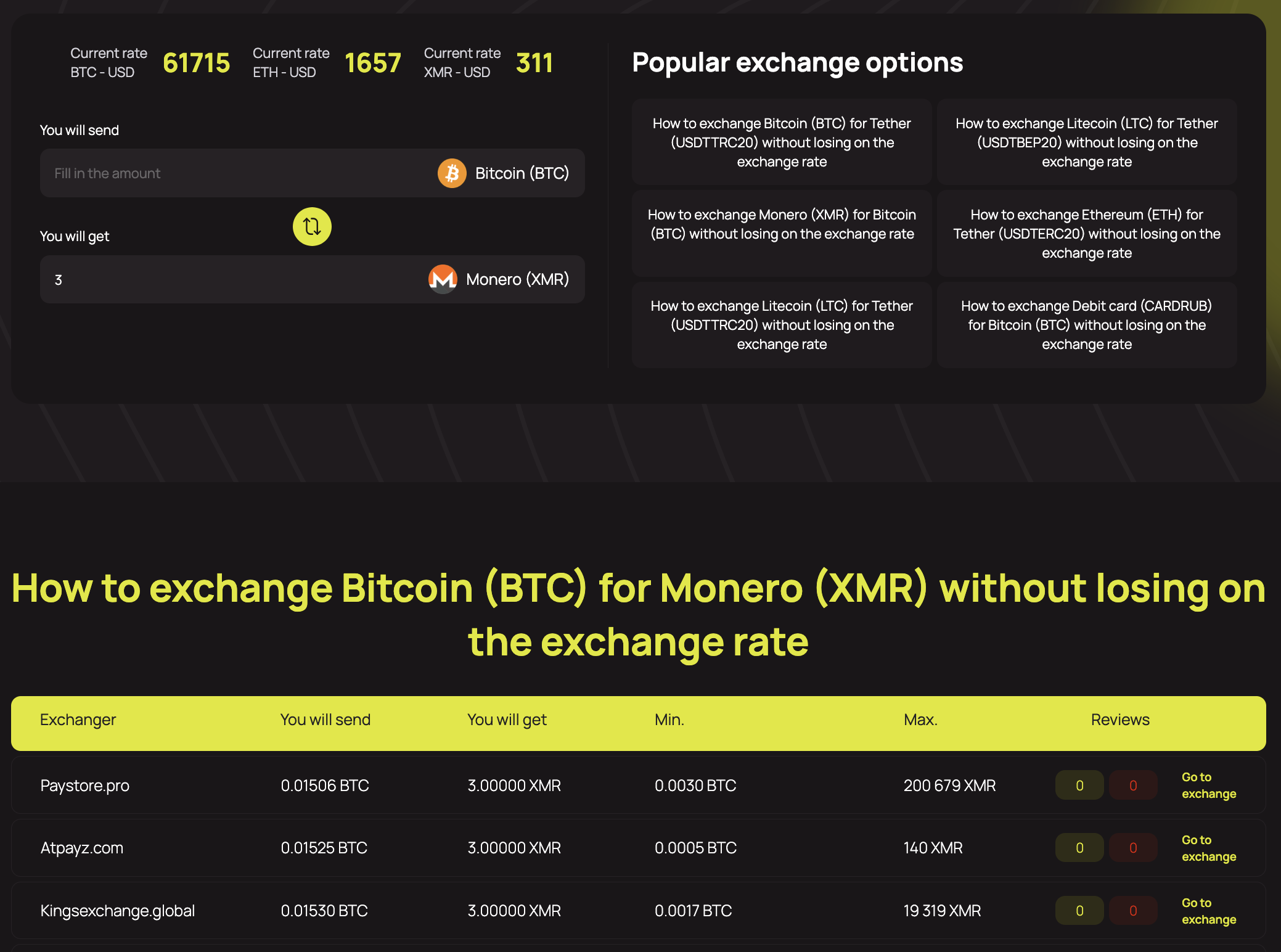Open the Bitcoin (BTC) currency selector
This screenshot has height=952, width=1281.
503,173
